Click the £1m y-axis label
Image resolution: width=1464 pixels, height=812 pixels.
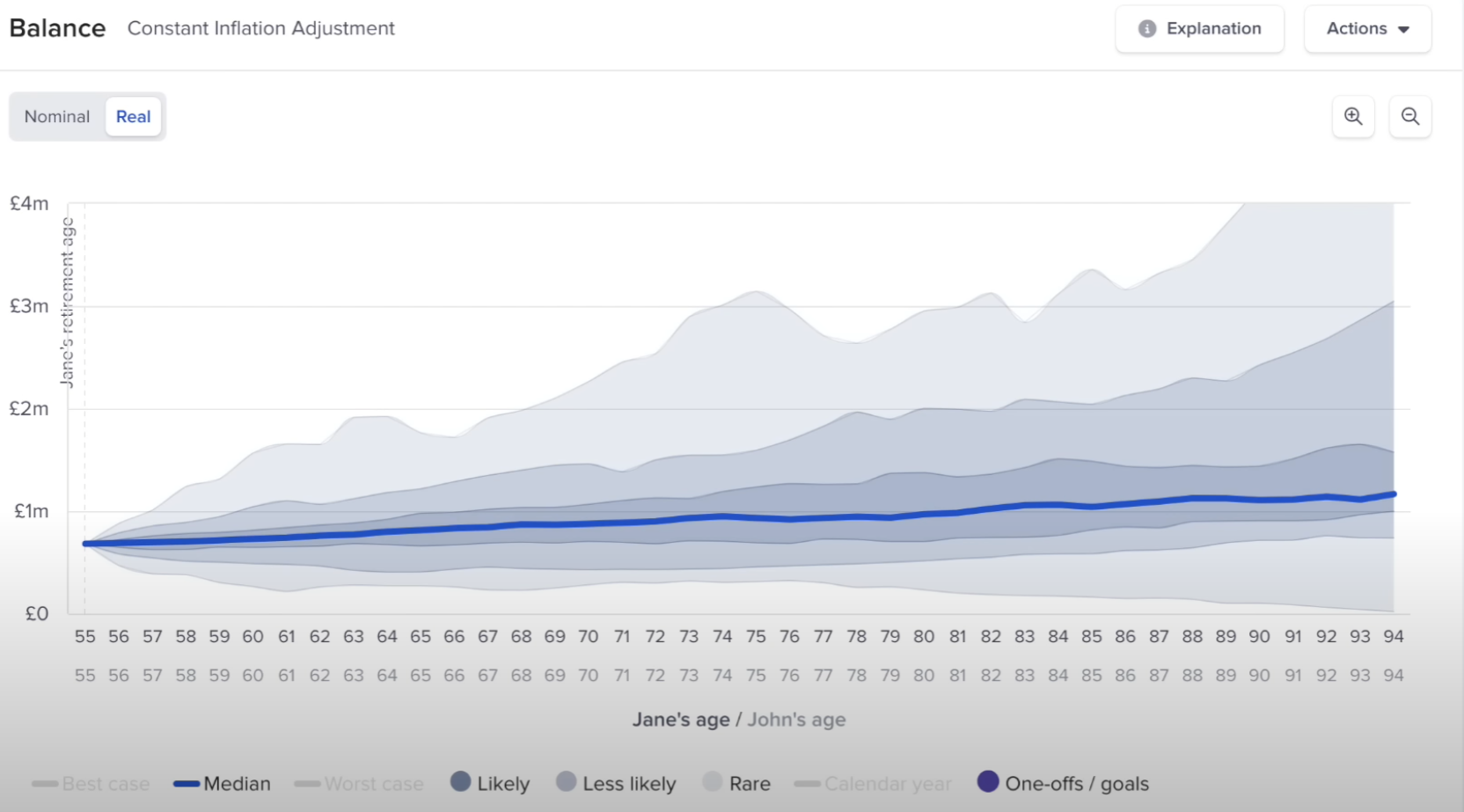point(31,511)
